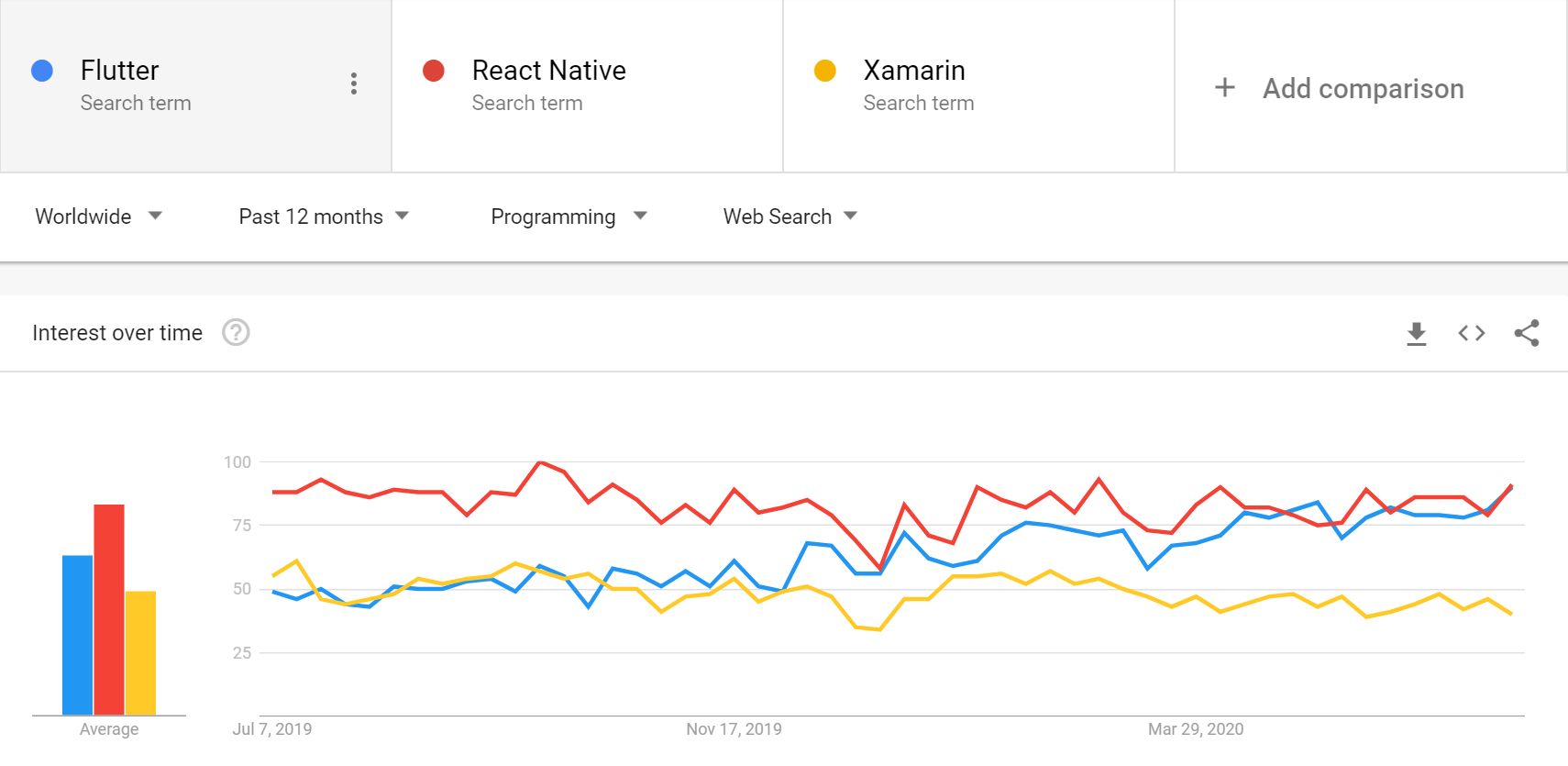Edit the Xamarin search term
The image size is (1568, 766).
(x=914, y=71)
